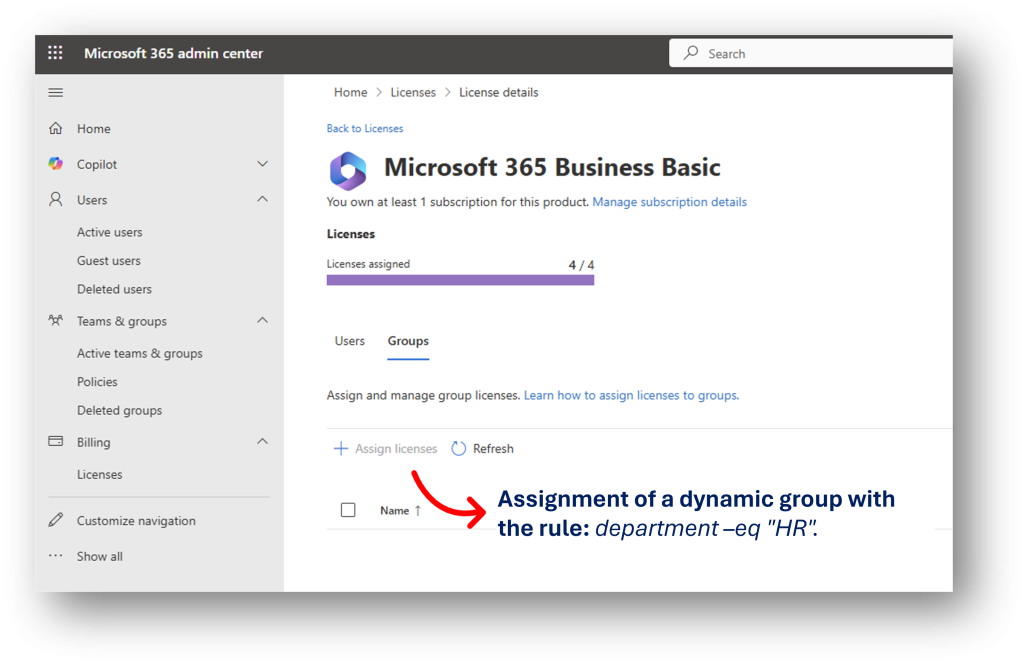Screen dimensions: 1024x663
Task: Open Billing via its card icon
Action: pos(55,441)
